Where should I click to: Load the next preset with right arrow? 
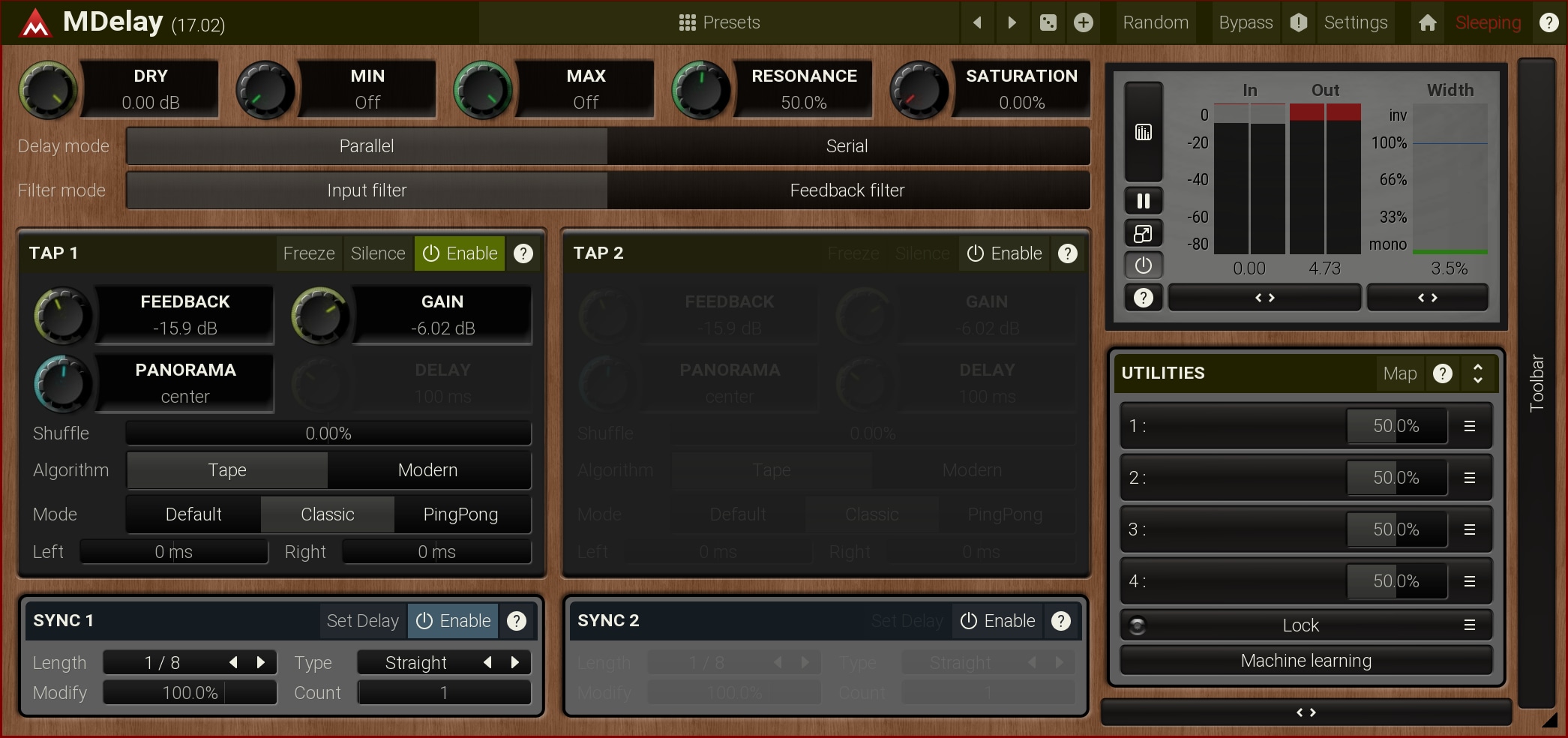pos(1012,22)
